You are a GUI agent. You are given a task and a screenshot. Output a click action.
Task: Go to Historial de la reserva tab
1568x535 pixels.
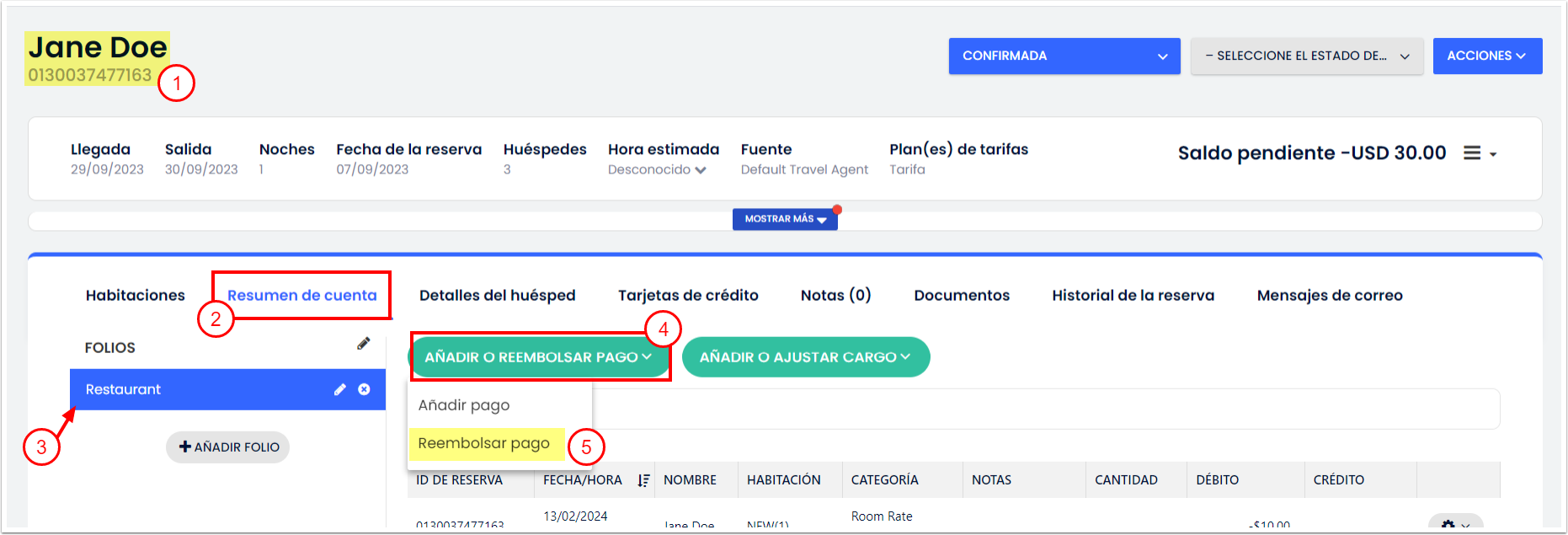1133,296
